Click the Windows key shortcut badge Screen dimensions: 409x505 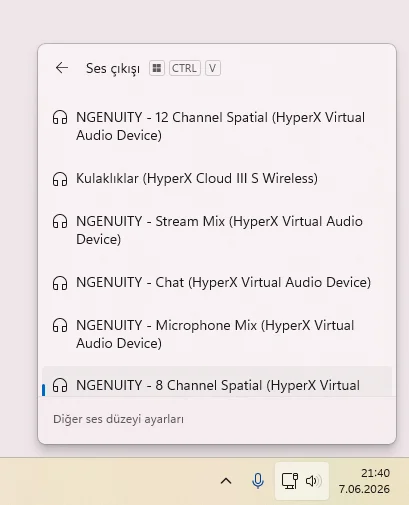pos(157,68)
